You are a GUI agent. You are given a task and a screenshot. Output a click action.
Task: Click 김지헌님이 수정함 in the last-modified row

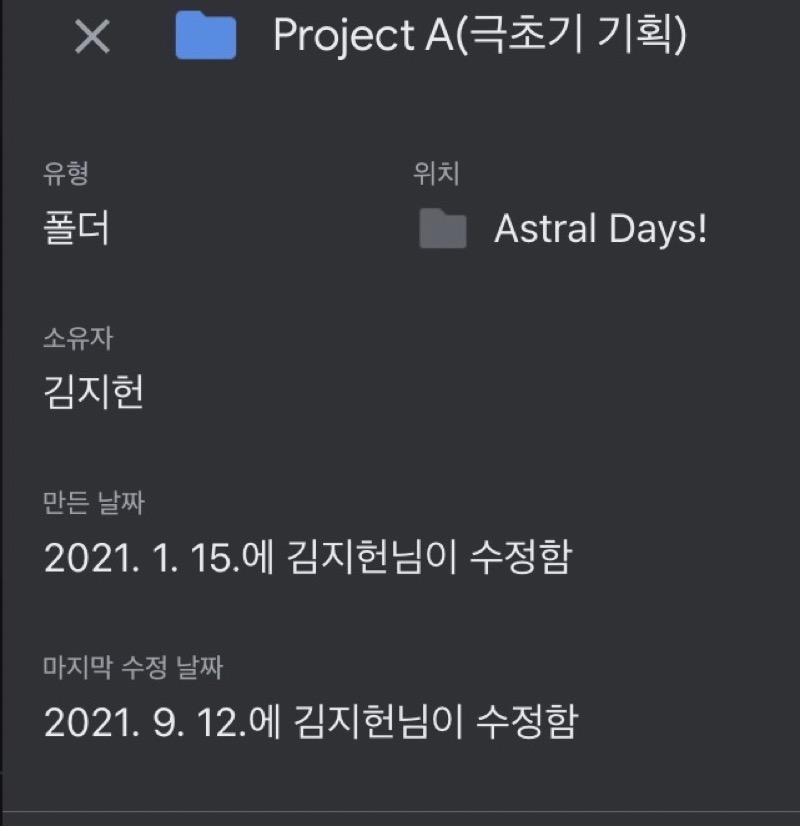coord(434,721)
